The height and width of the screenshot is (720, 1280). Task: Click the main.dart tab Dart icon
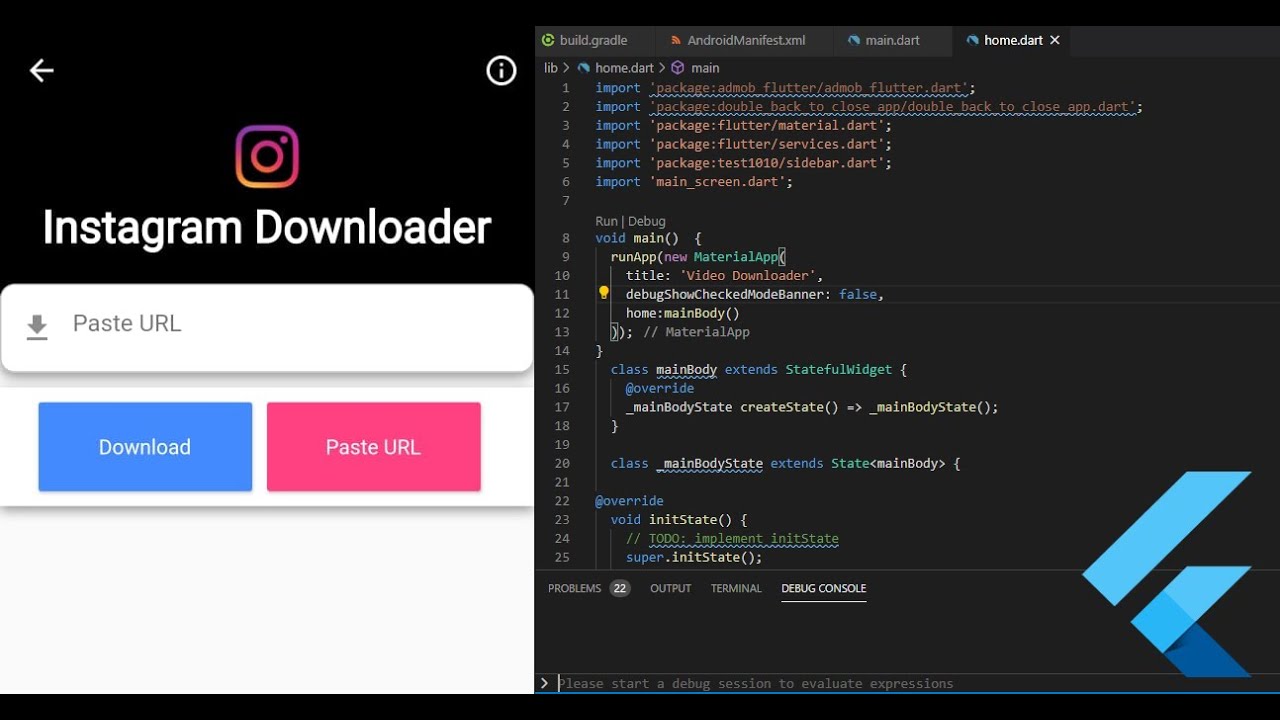(x=854, y=40)
